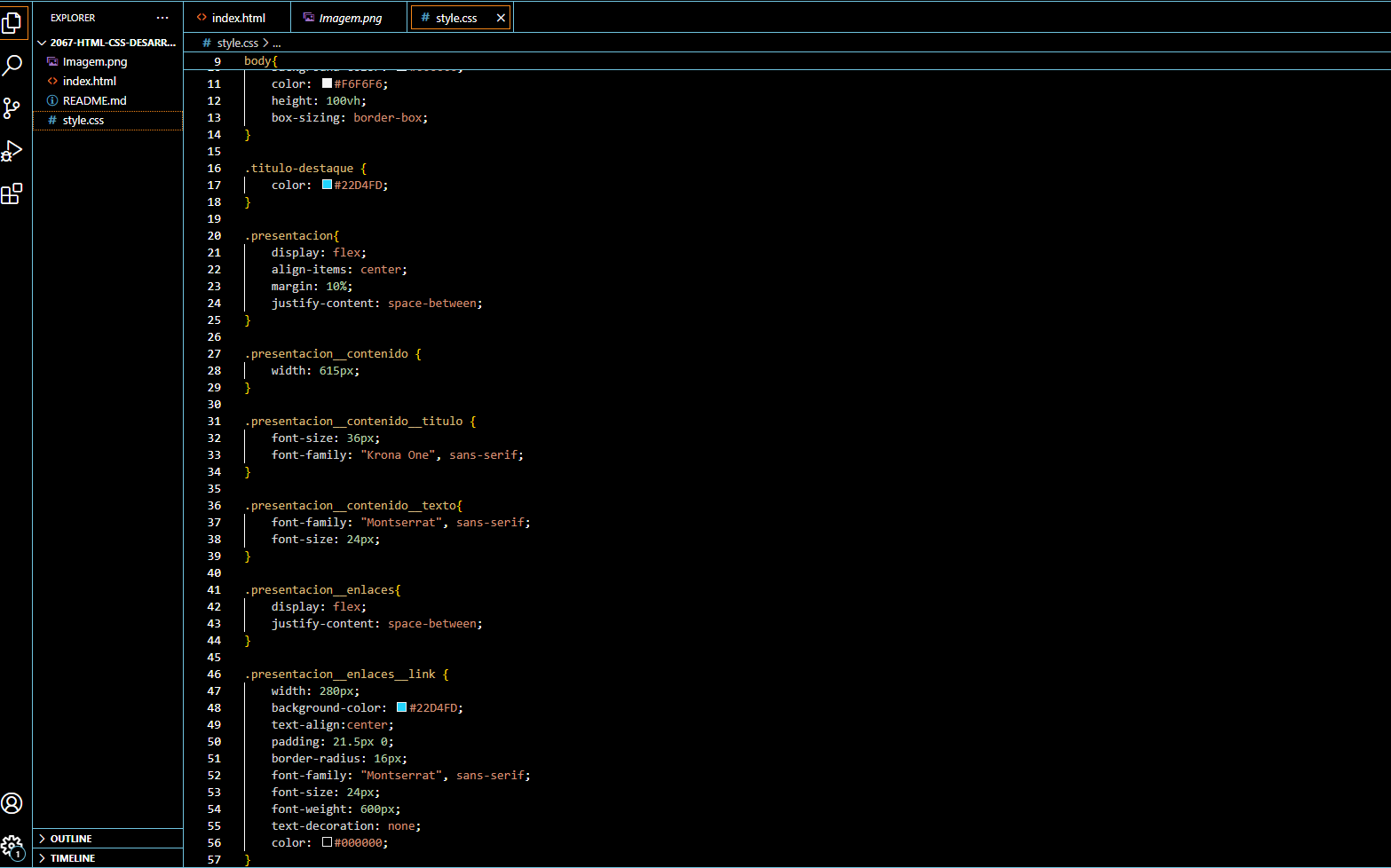This screenshot has height=868, width=1391.
Task: Switch to the Imagem.png tab
Action: click(349, 18)
